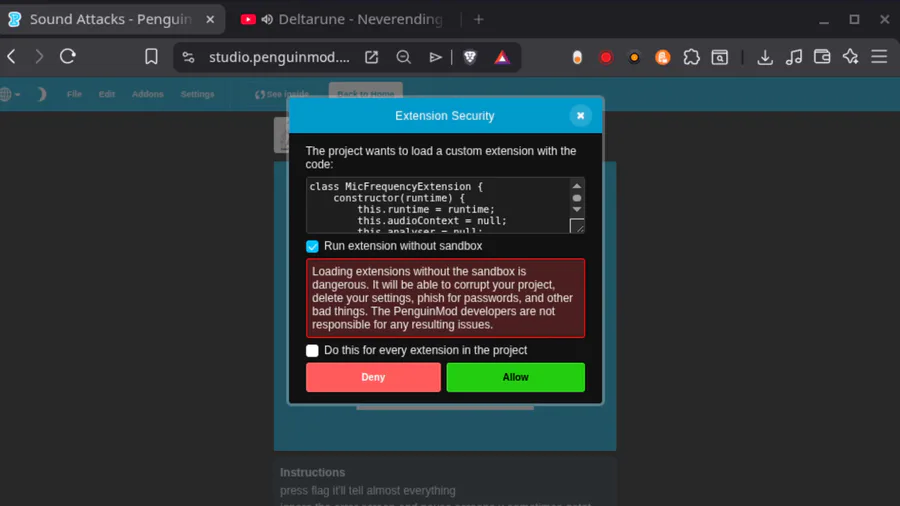Open the music note playlist icon

click(794, 57)
